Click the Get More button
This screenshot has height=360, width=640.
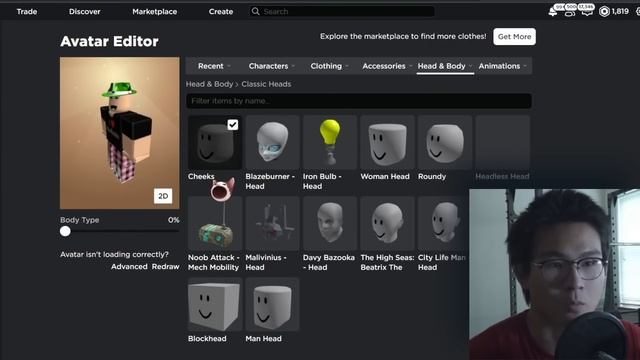tap(514, 37)
